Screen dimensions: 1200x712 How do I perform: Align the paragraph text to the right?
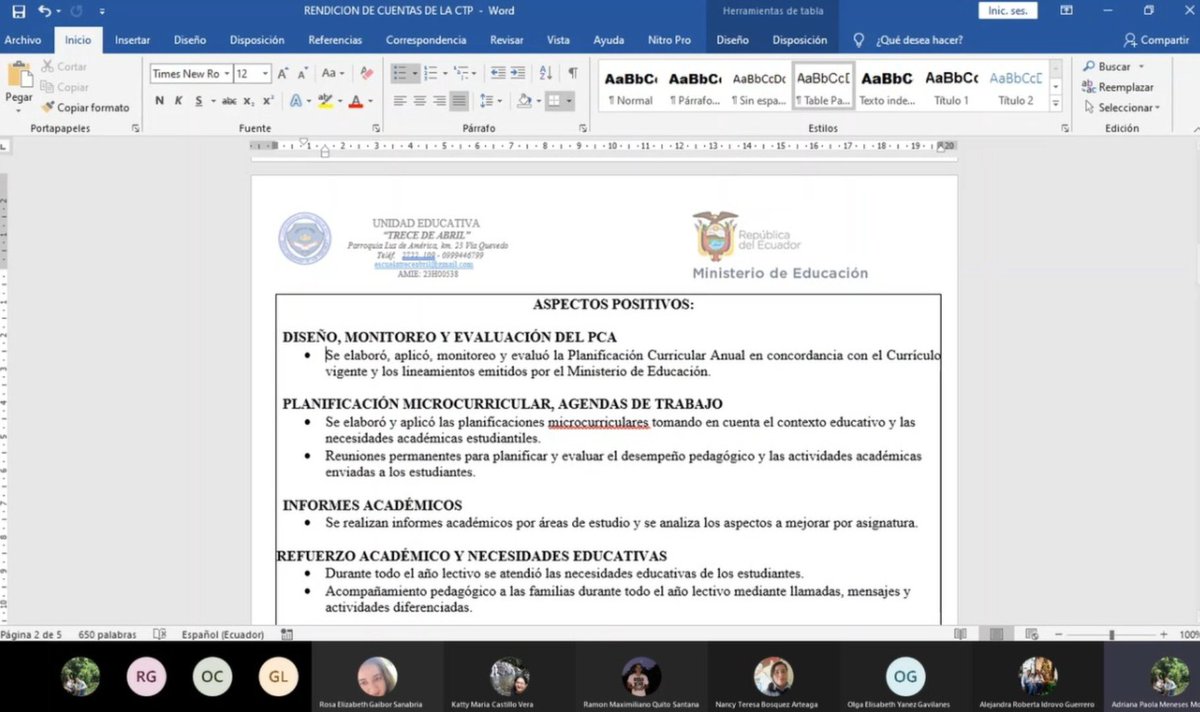coord(439,101)
